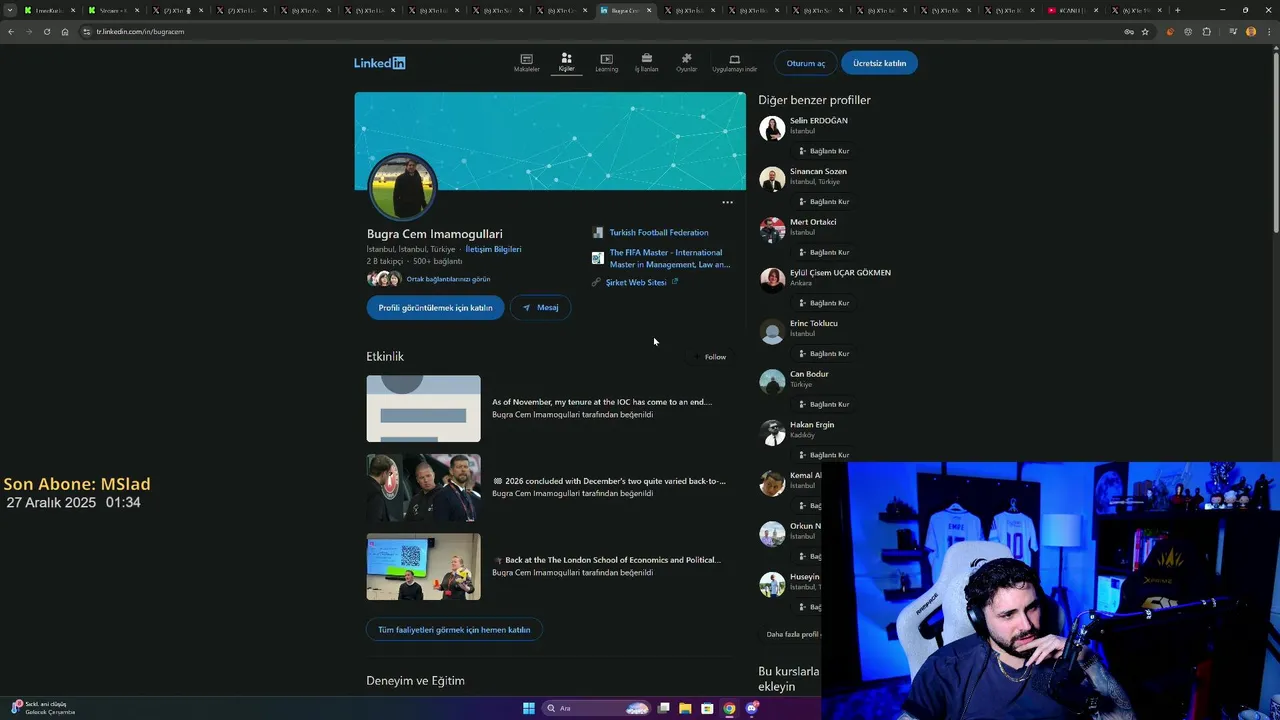
Task: Click the Mesaj button
Action: [541, 308]
